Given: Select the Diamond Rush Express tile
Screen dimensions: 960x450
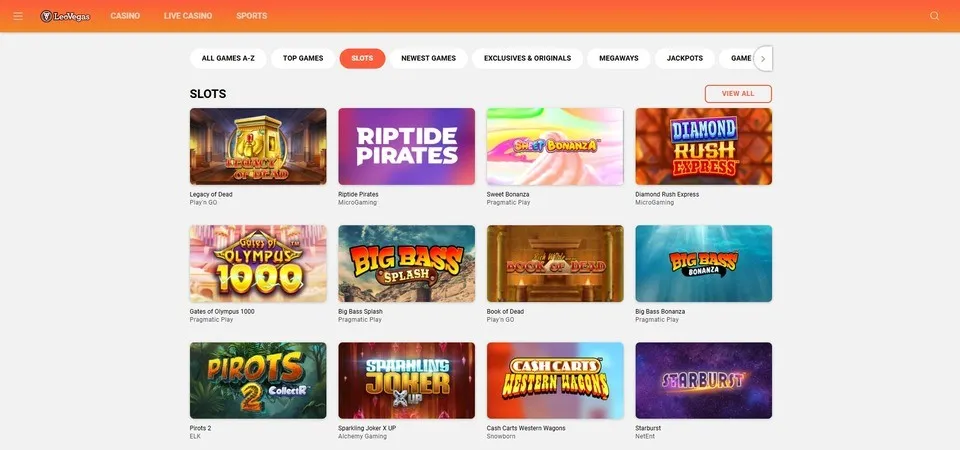Looking at the screenshot, I should coord(703,146).
